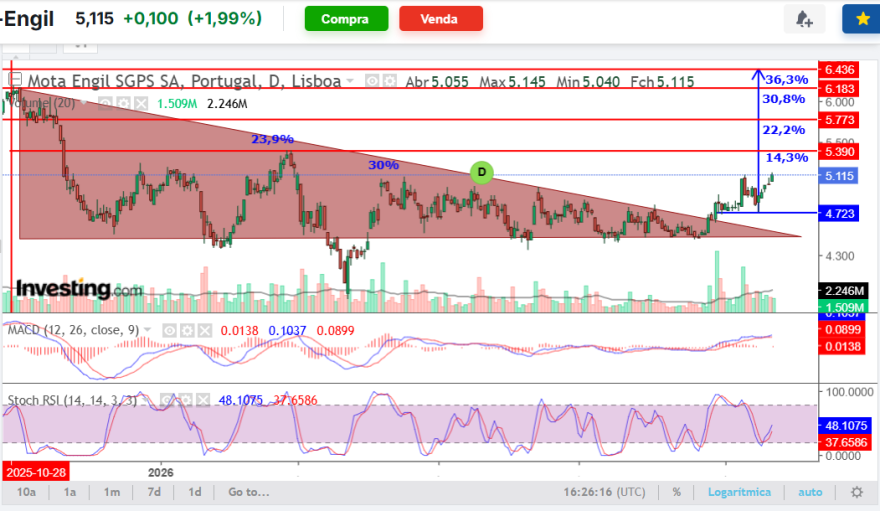Image resolution: width=880 pixels, height=511 pixels.
Task: Open MACD indicator settings gear
Action: click(187, 330)
